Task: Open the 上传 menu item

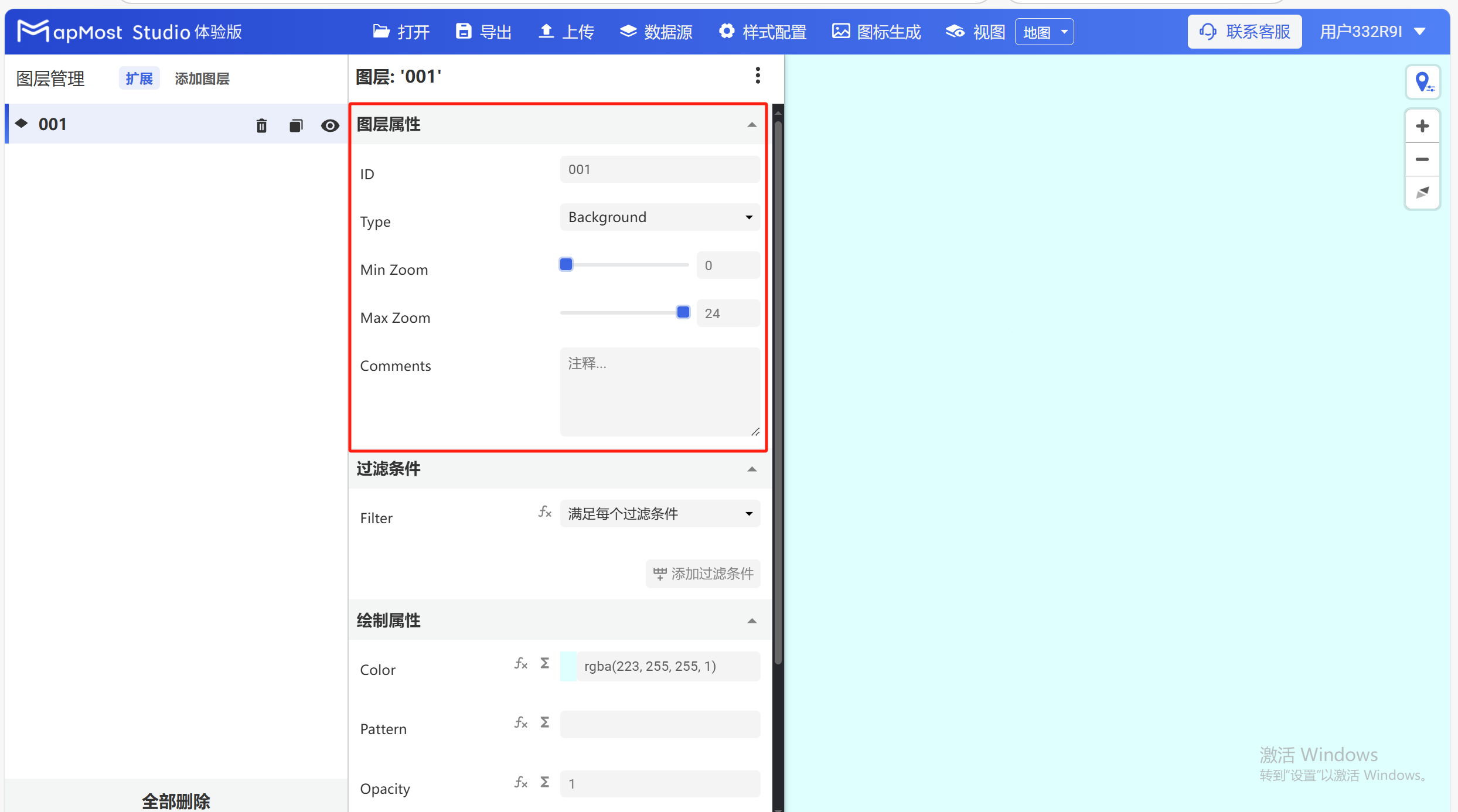Action: (564, 32)
